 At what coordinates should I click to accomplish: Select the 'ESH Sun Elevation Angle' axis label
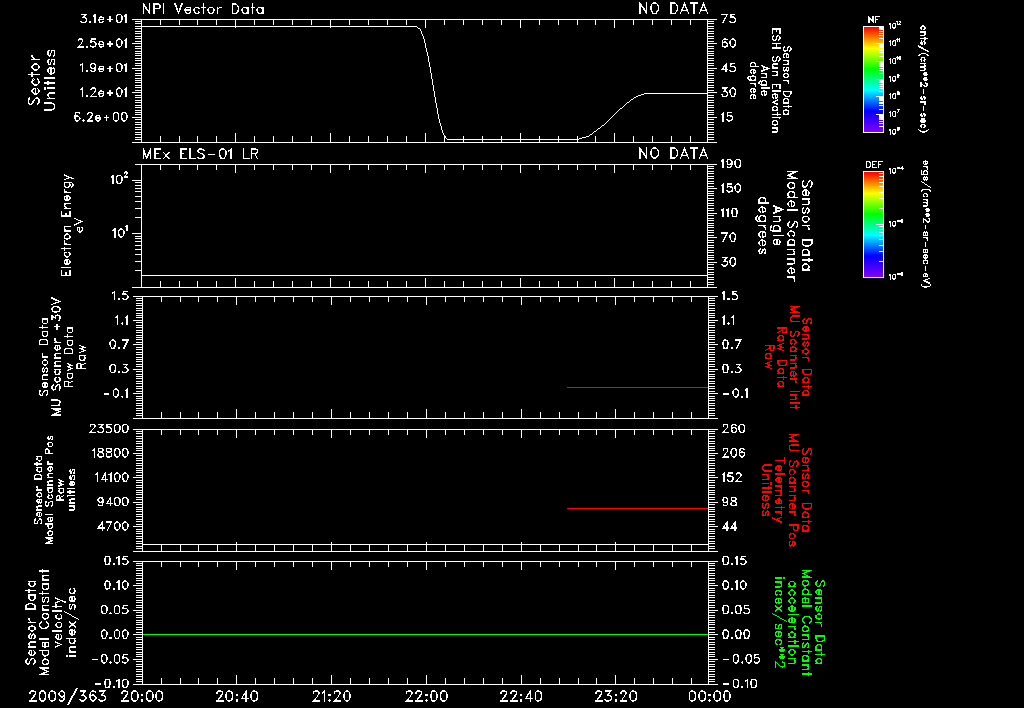(x=771, y=80)
